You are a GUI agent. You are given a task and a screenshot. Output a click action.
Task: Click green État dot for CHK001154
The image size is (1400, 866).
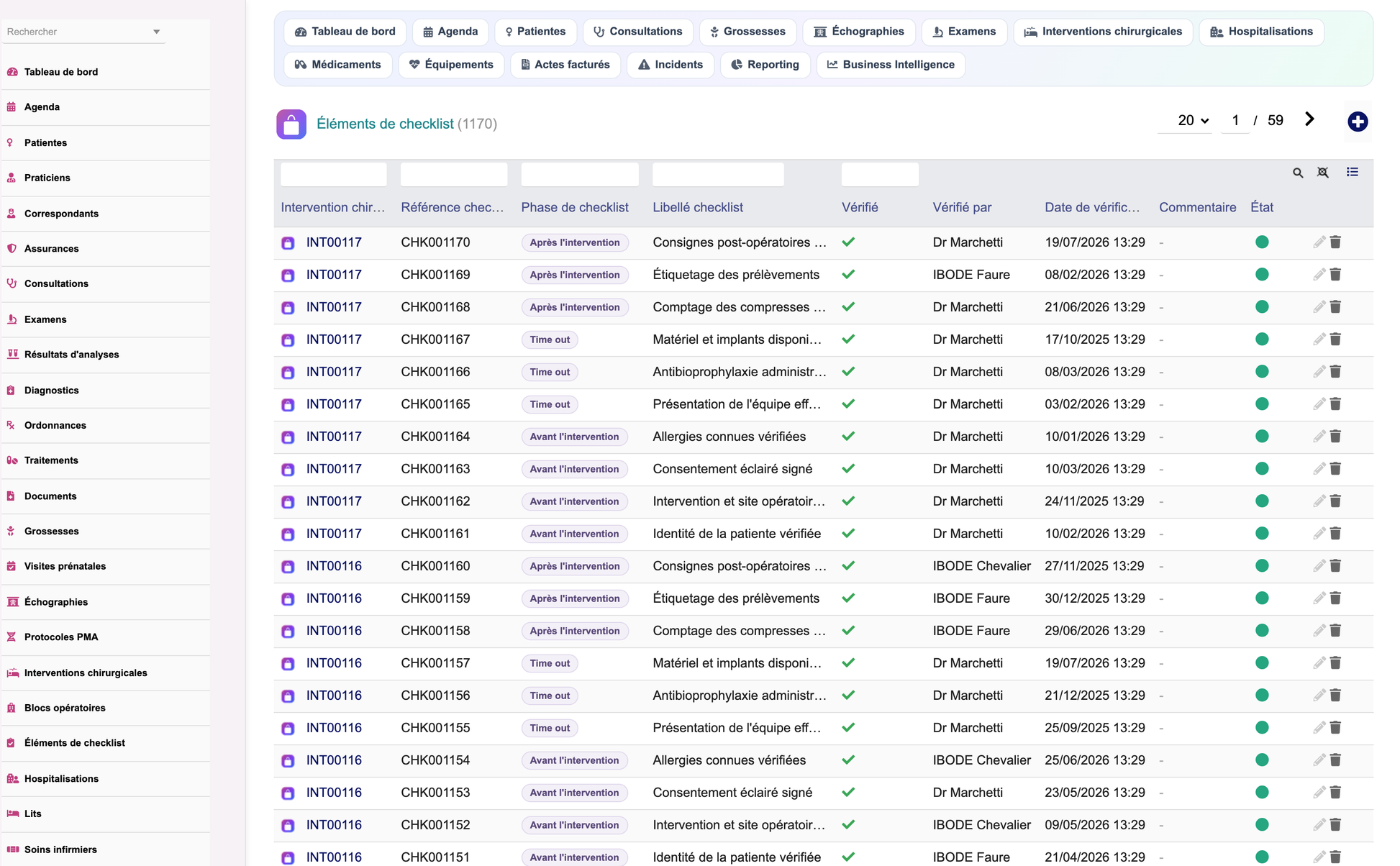(1262, 760)
